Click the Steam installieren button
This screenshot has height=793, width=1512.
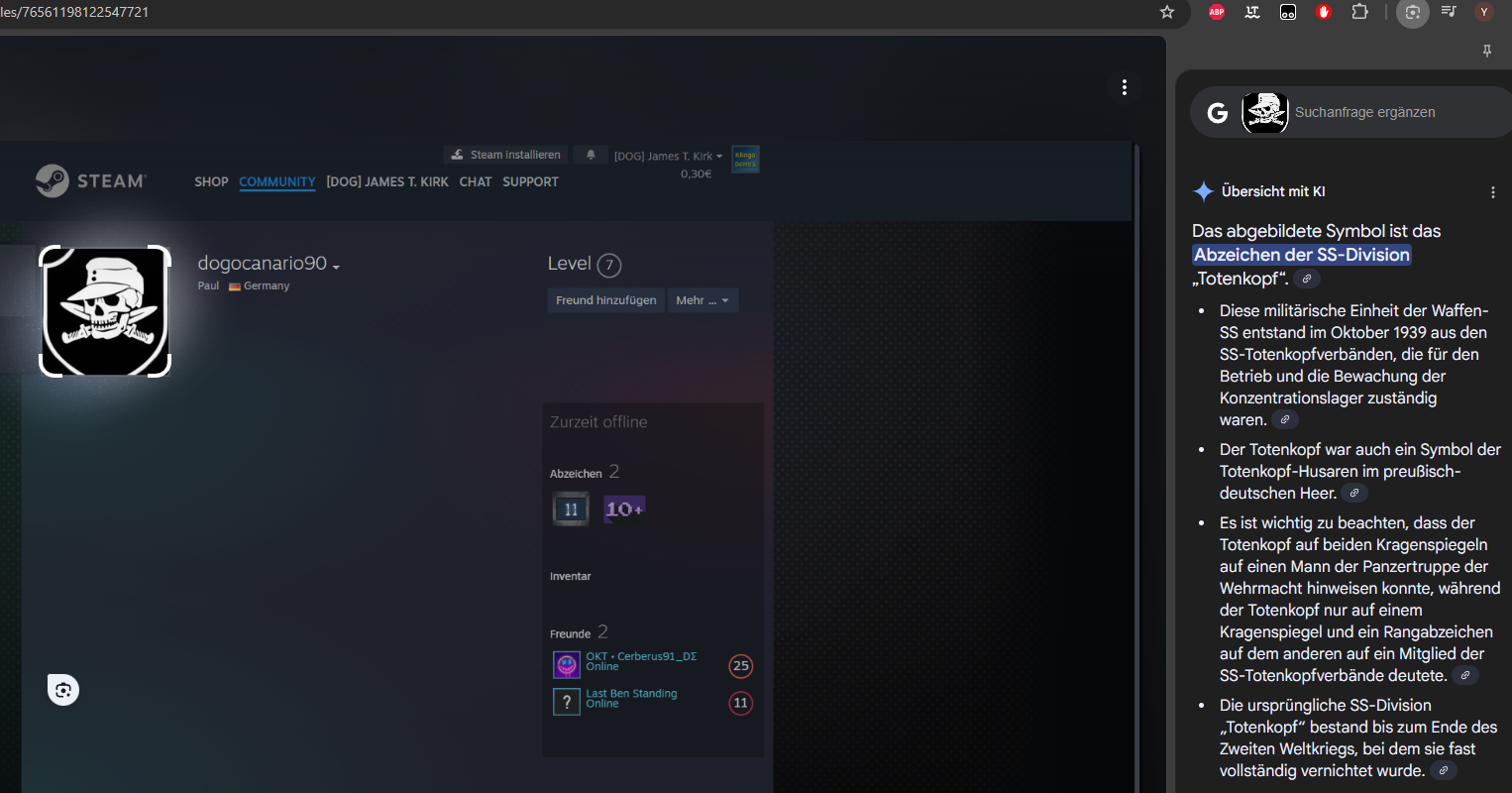pos(506,155)
